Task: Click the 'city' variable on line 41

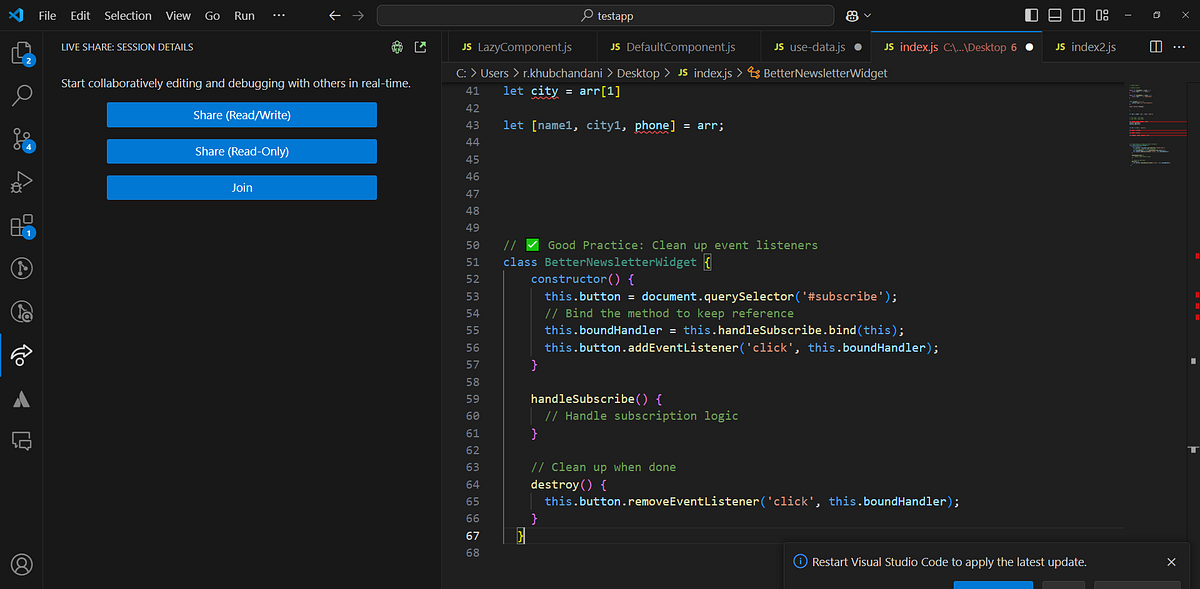Action: [545, 91]
